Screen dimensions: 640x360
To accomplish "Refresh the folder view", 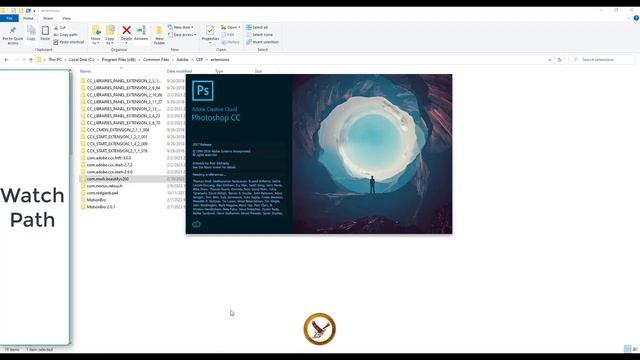I will [560, 60].
